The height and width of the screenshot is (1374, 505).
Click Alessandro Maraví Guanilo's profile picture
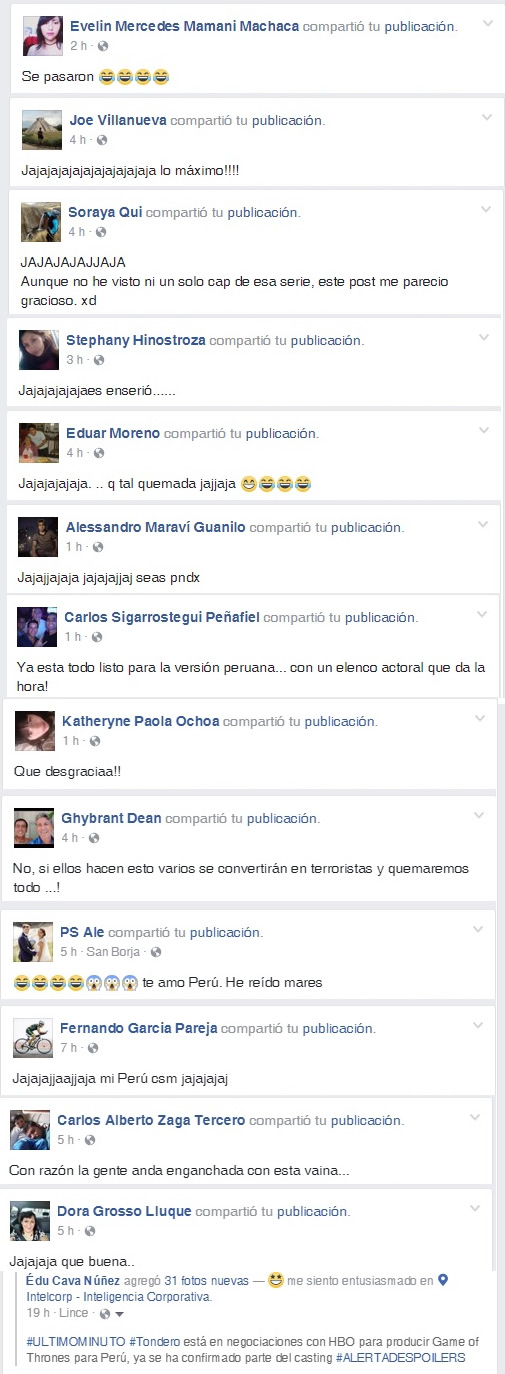tap(38, 537)
